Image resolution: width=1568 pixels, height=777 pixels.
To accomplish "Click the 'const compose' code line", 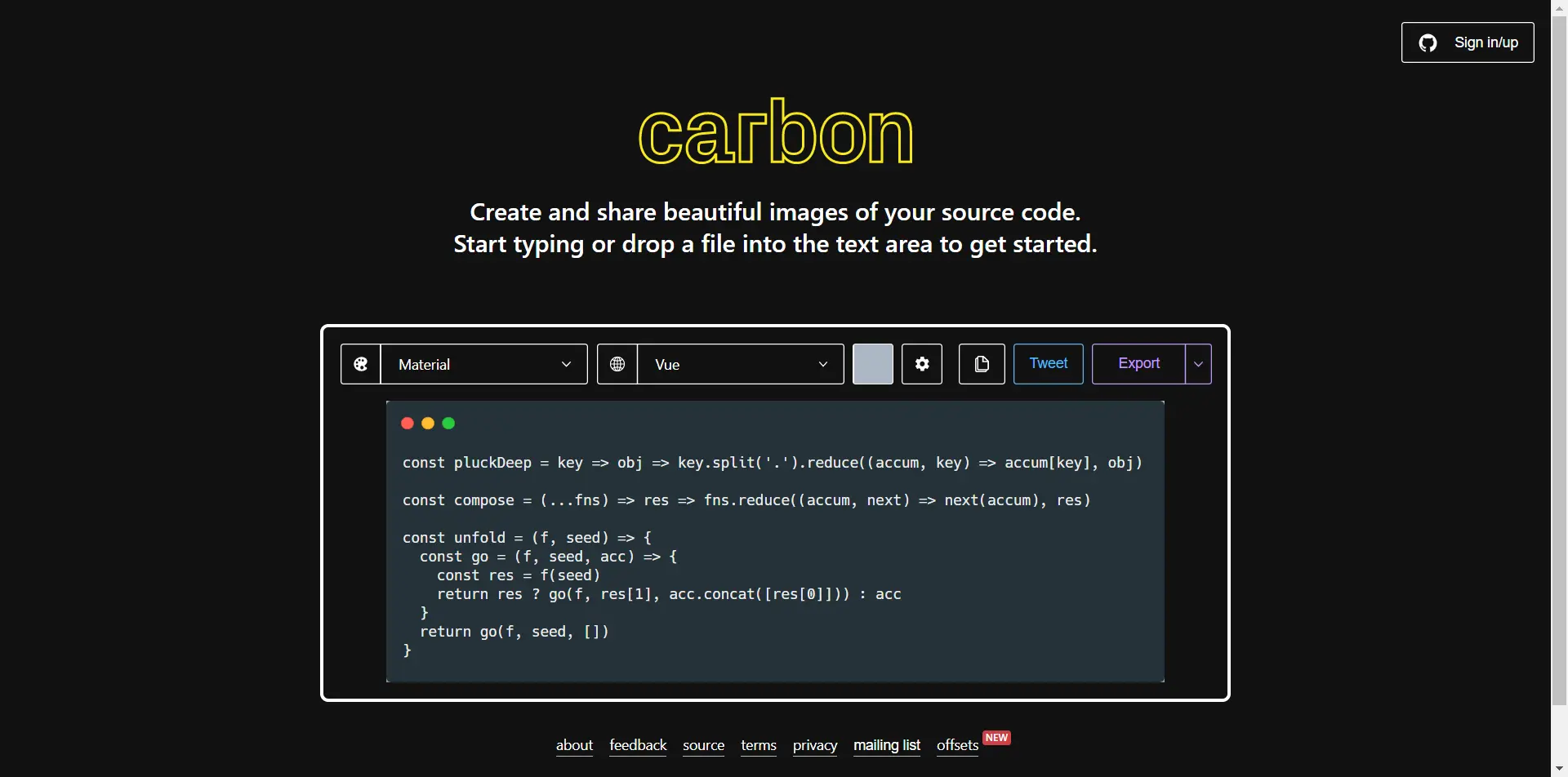I will [747, 500].
